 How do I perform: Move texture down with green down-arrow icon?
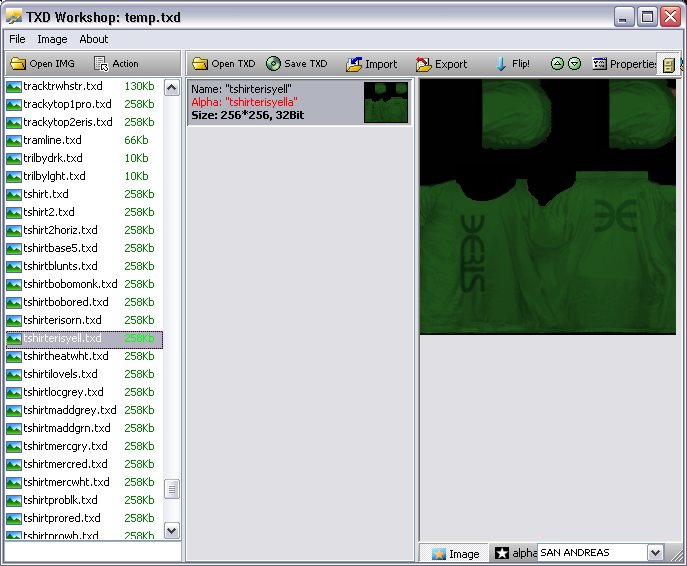(574, 64)
